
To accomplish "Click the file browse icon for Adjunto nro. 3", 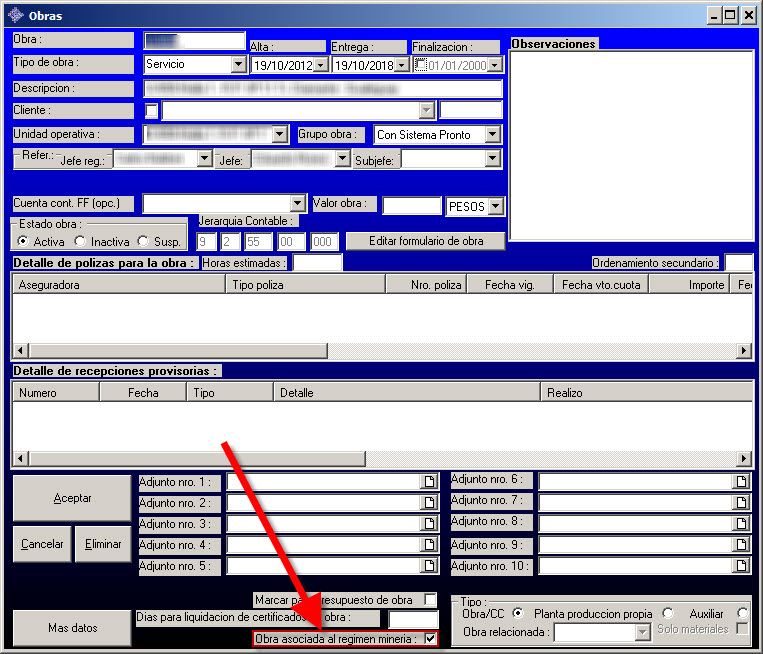I will point(431,524).
